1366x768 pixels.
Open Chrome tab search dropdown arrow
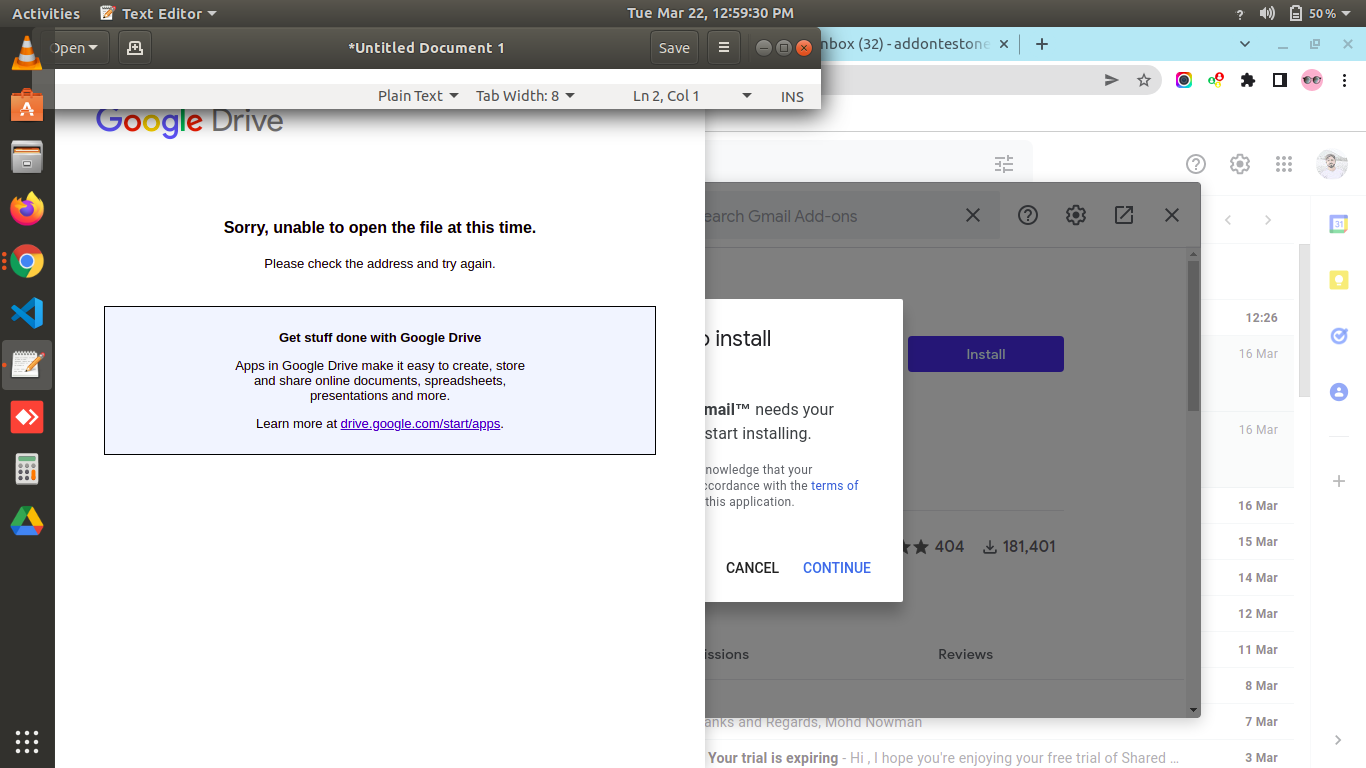pos(1245,44)
